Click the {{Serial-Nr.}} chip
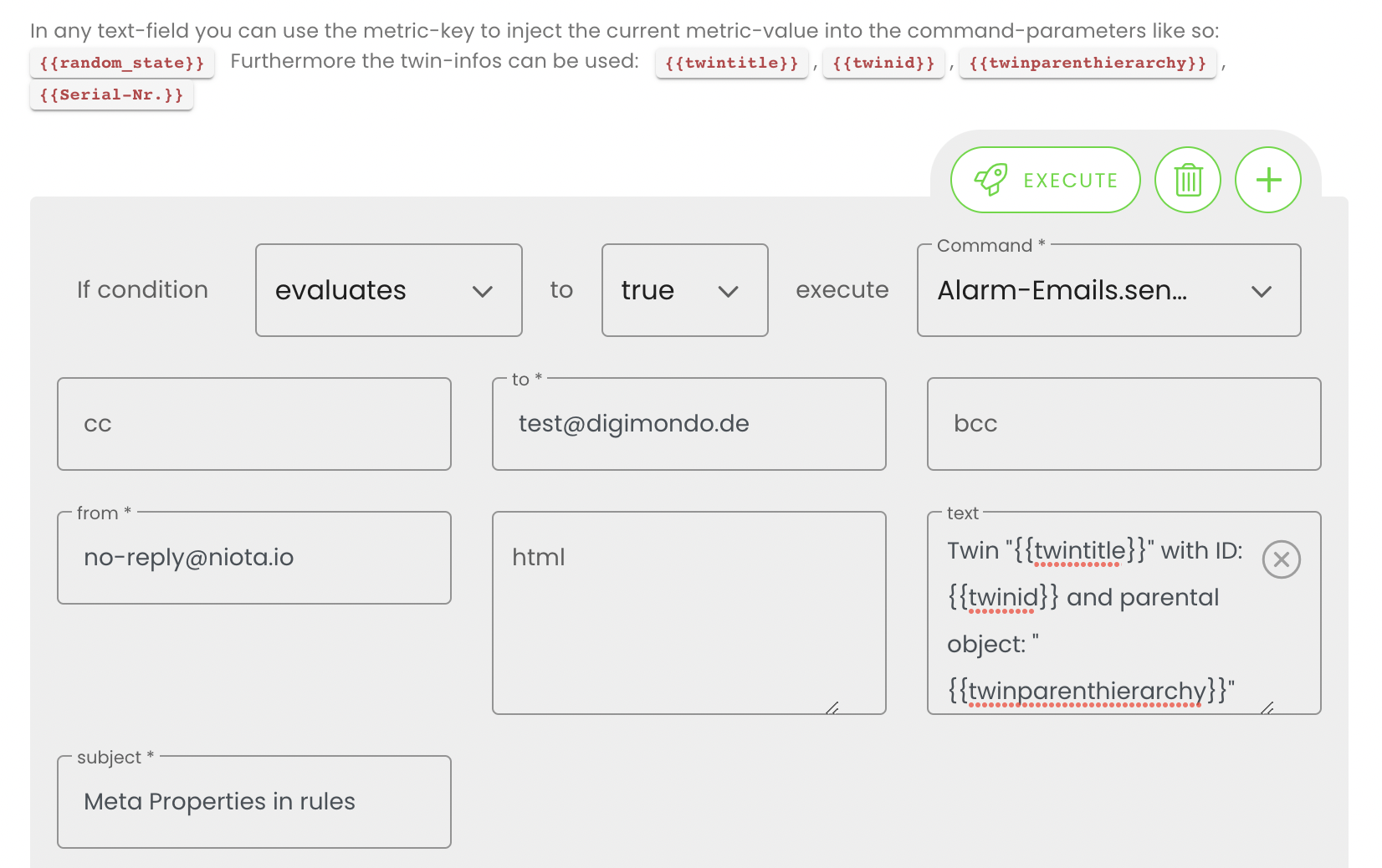This screenshot has width=1382, height=868. pyautogui.click(x=111, y=94)
